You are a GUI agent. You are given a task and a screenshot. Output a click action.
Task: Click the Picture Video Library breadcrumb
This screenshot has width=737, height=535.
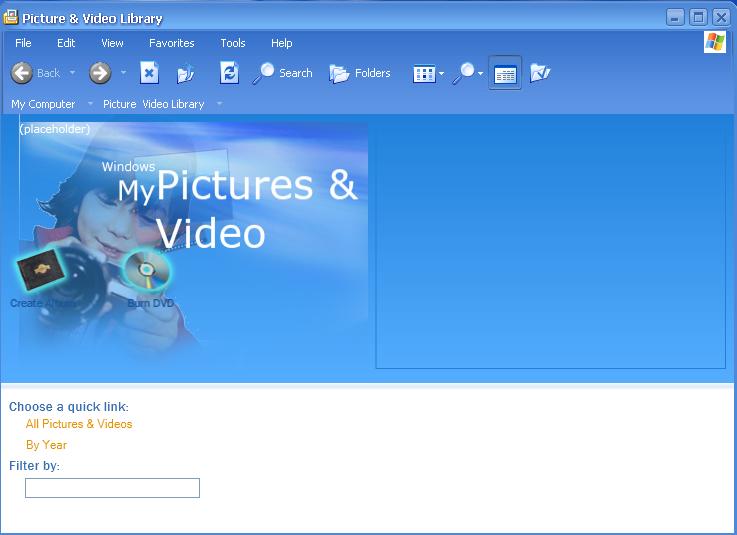154,104
